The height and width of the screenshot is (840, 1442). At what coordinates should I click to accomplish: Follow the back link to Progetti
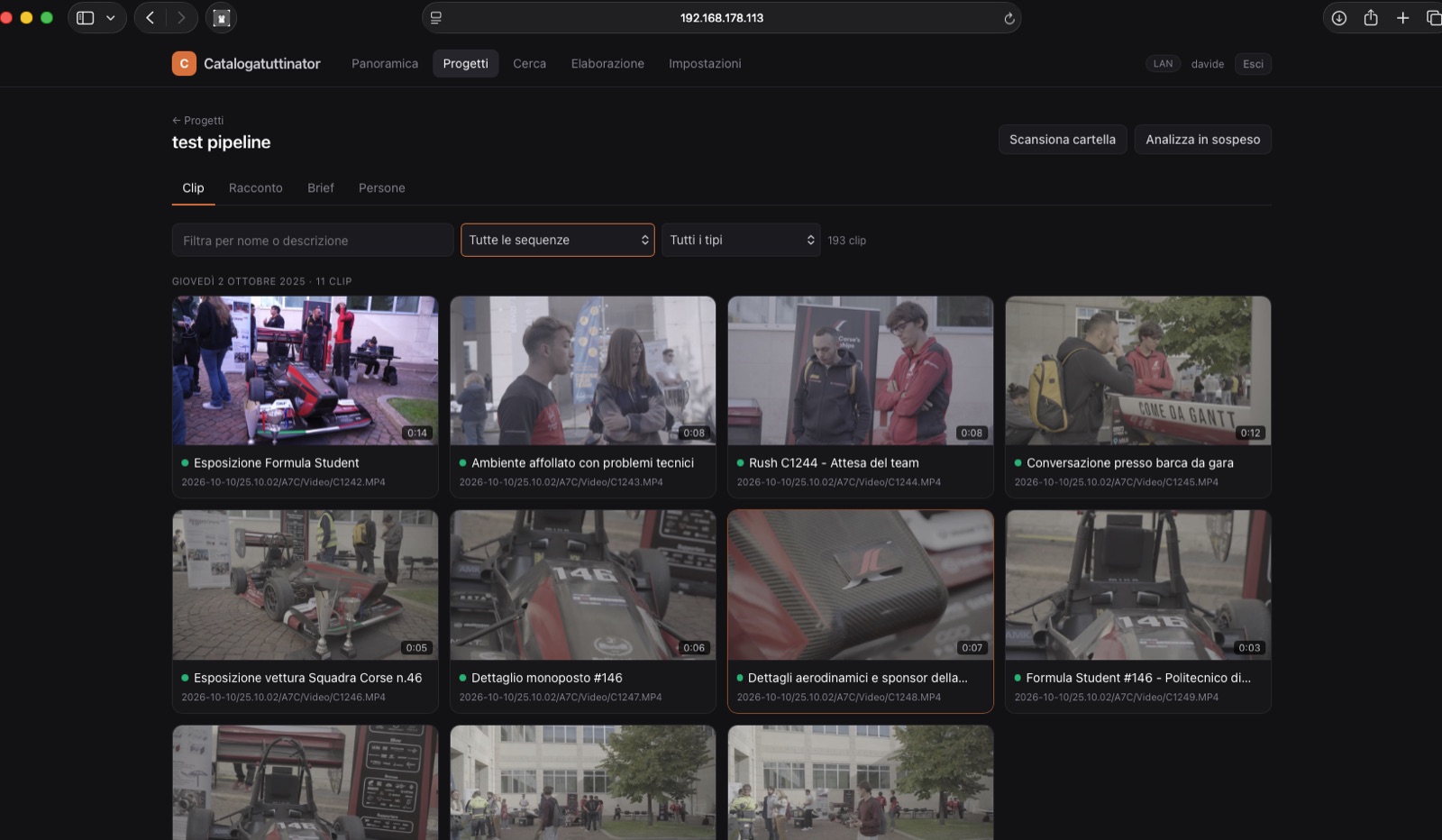198,121
